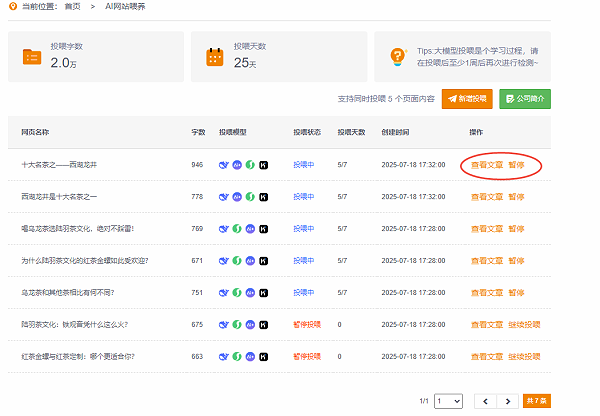The image size is (600, 416).
Task: Click the DeepSeek whale icon in the 751-word row
Action: [223, 293]
